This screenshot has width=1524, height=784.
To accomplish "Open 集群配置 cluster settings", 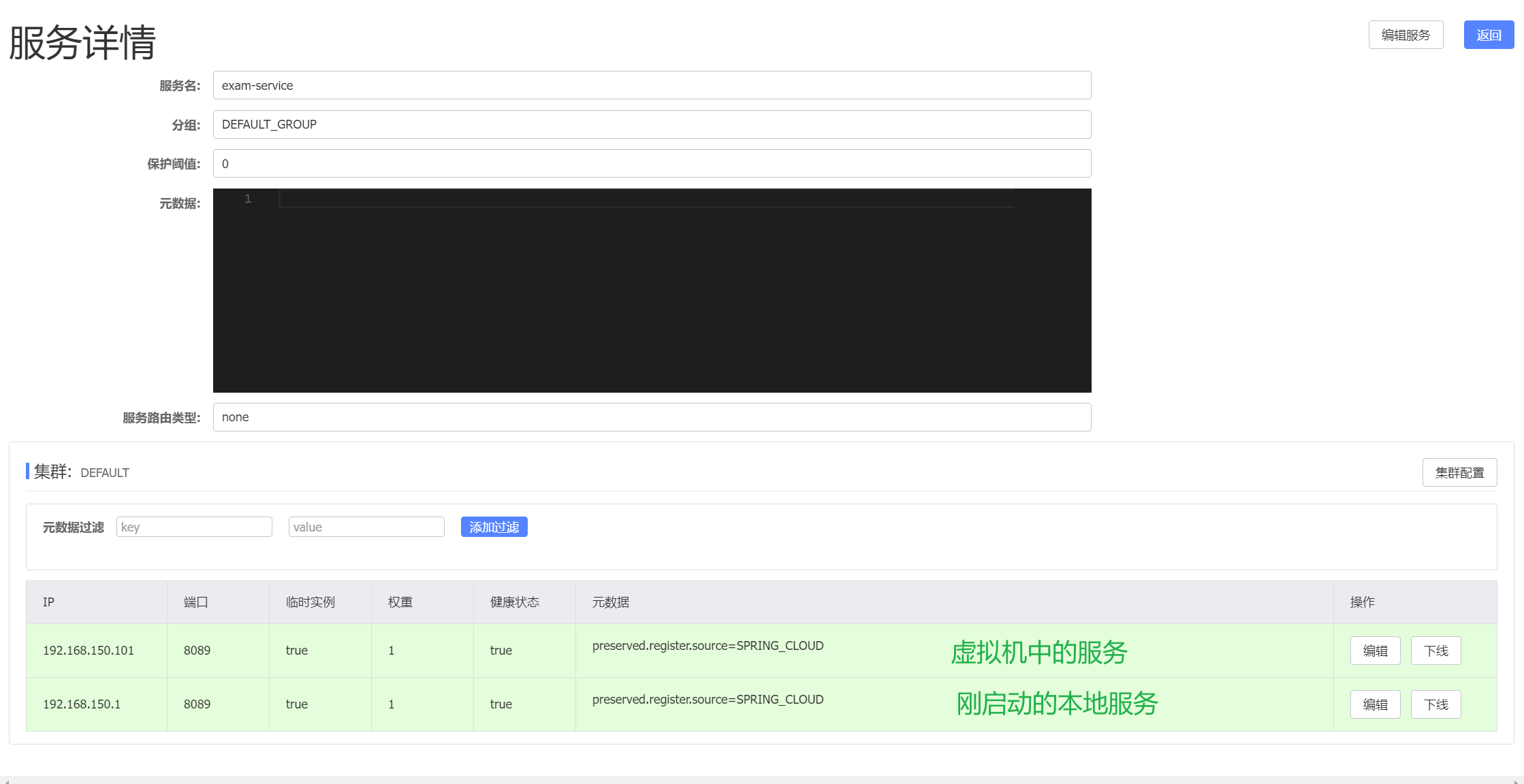I will (1459, 472).
